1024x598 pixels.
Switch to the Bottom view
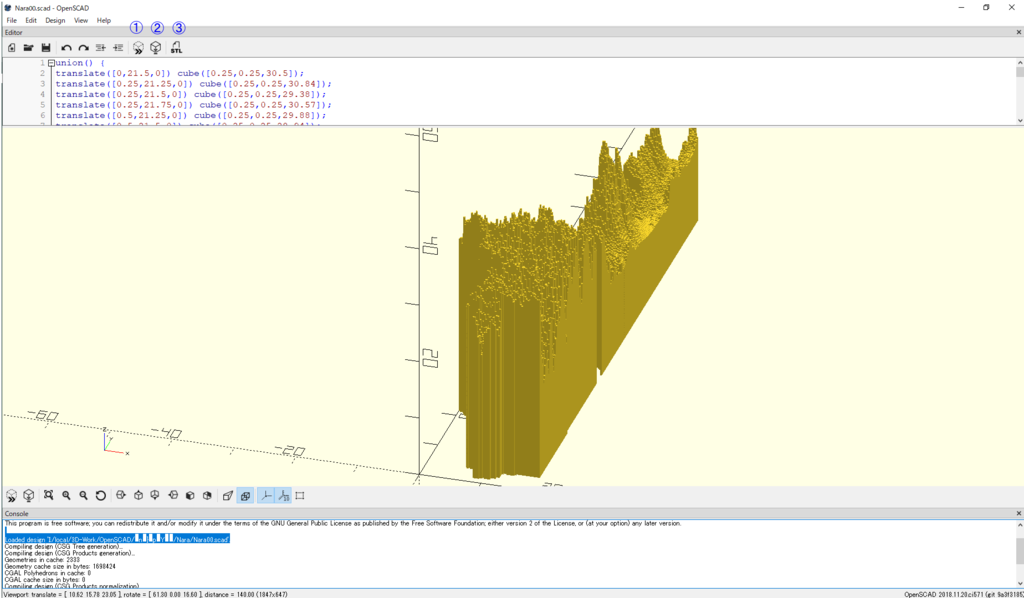[155, 496]
